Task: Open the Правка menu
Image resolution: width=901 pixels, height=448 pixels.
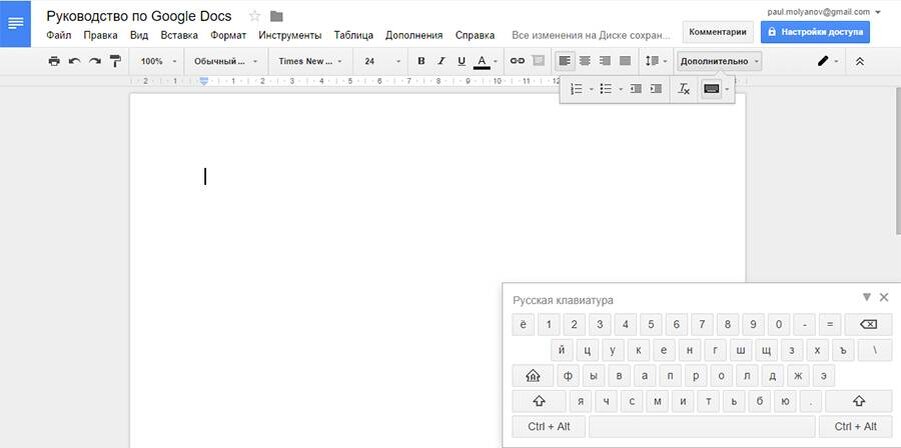Action: tap(101, 35)
